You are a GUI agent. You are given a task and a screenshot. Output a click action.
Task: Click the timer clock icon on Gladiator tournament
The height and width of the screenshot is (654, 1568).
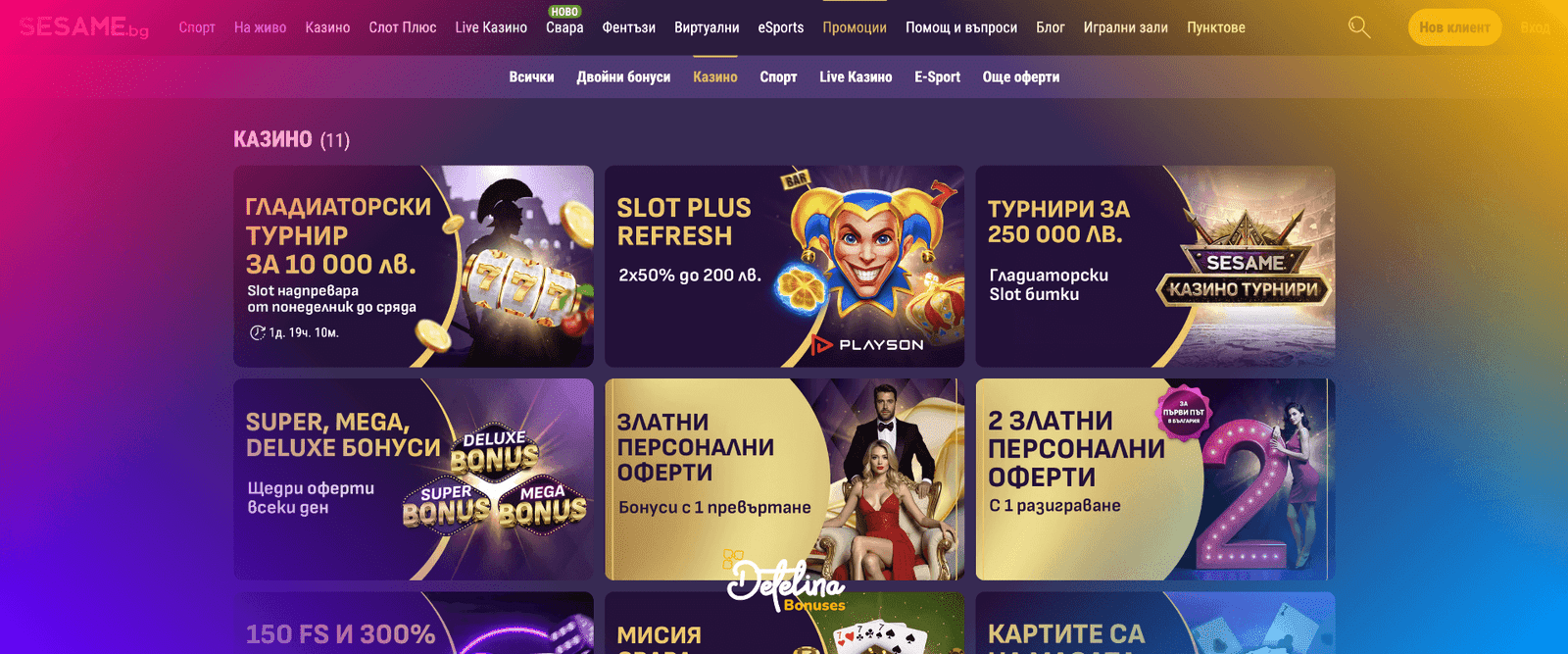pyautogui.click(x=257, y=332)
